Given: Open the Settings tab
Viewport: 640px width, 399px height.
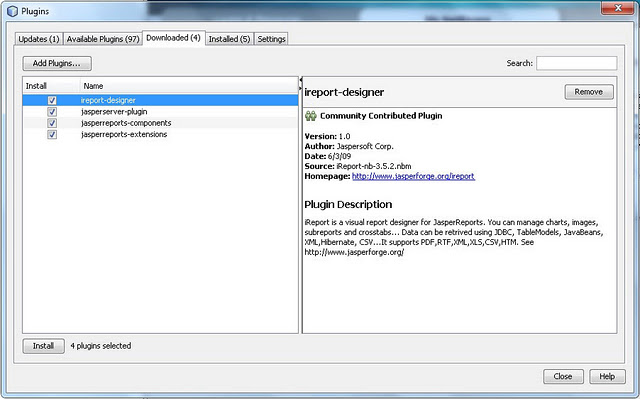Looking at the screenshot, I should click(x=271, y=39).
